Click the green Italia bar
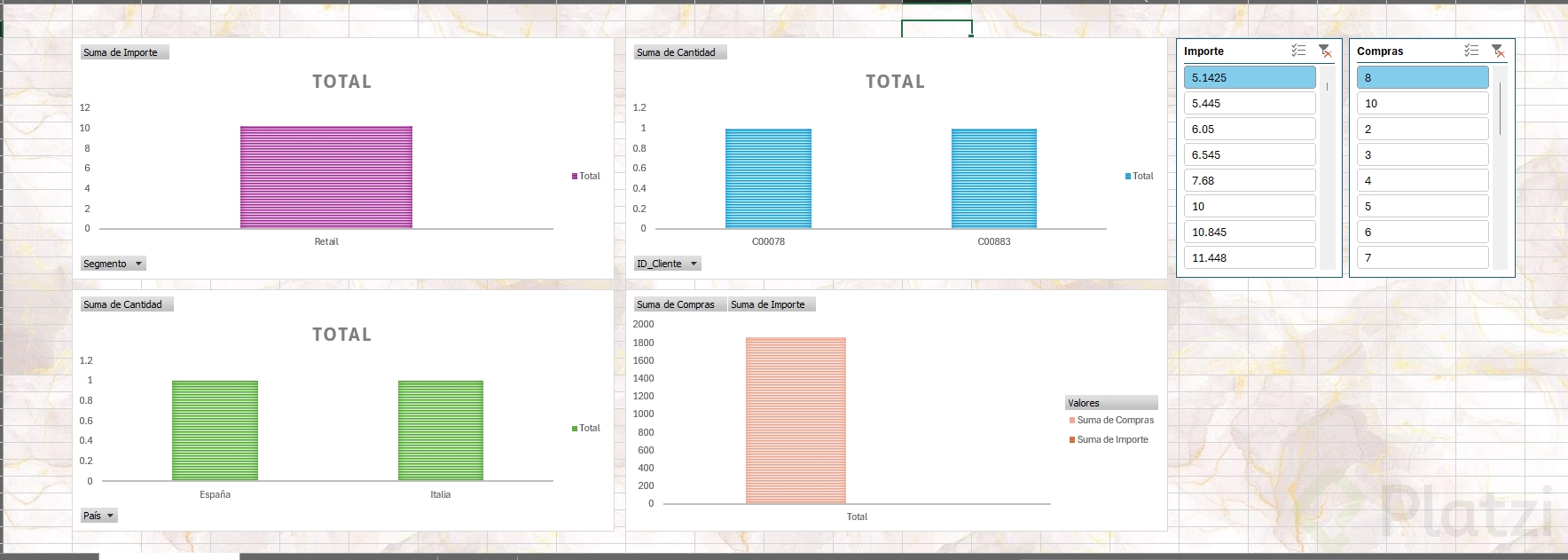This screenshot has width=1568, height=560. coord(441,431)
